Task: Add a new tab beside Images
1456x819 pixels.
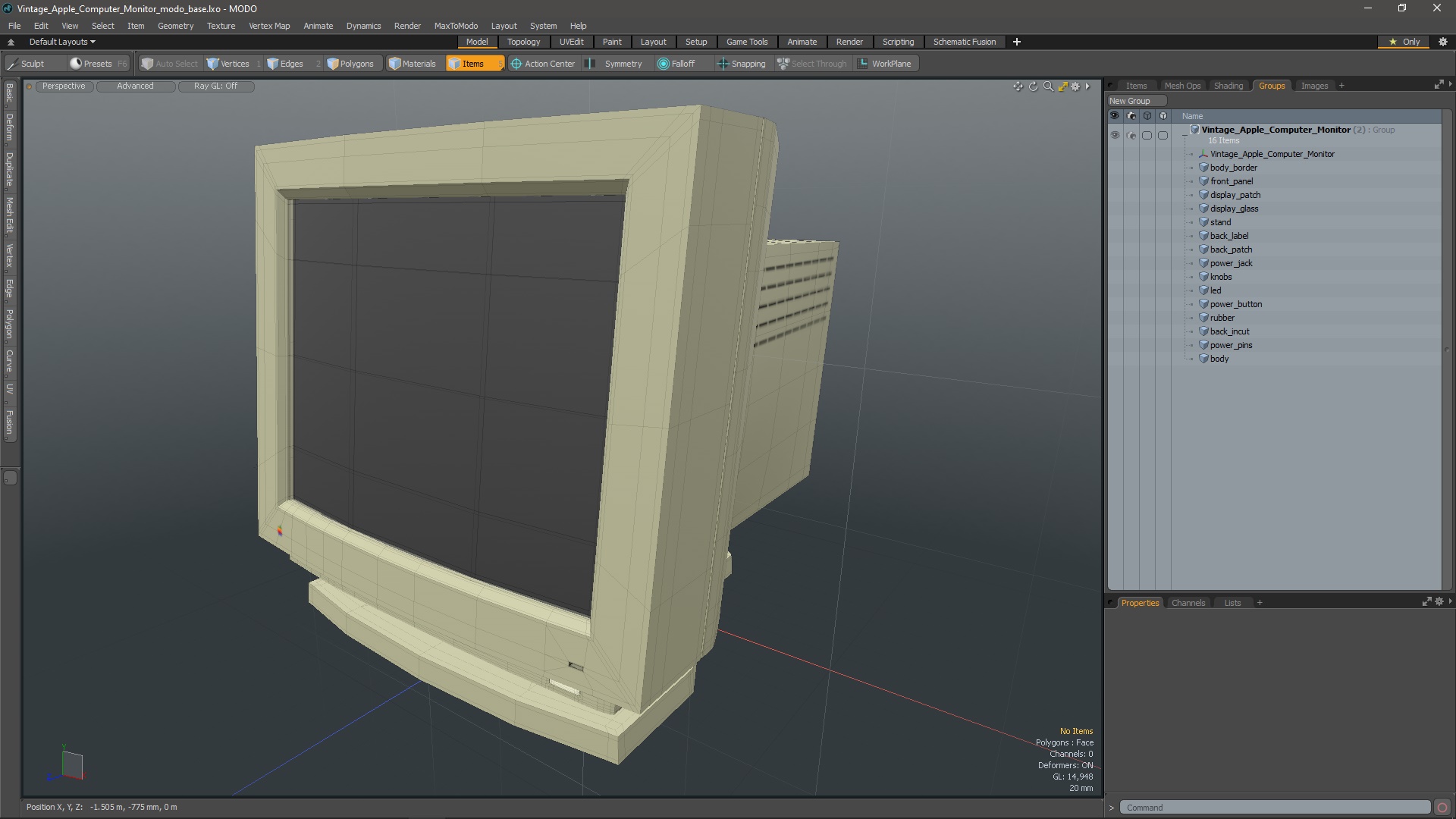Action: pos(1341,86)
